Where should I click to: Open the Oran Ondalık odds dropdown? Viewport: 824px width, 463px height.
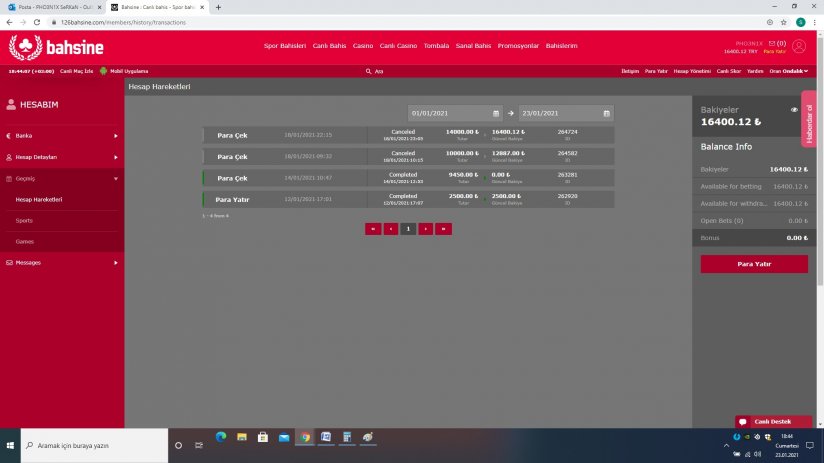(x=788, y=71)
